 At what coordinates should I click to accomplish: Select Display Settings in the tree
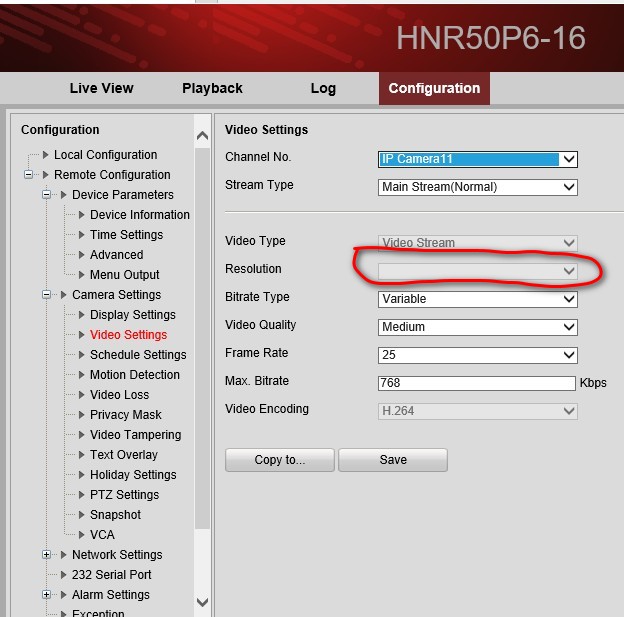[132, 315]
